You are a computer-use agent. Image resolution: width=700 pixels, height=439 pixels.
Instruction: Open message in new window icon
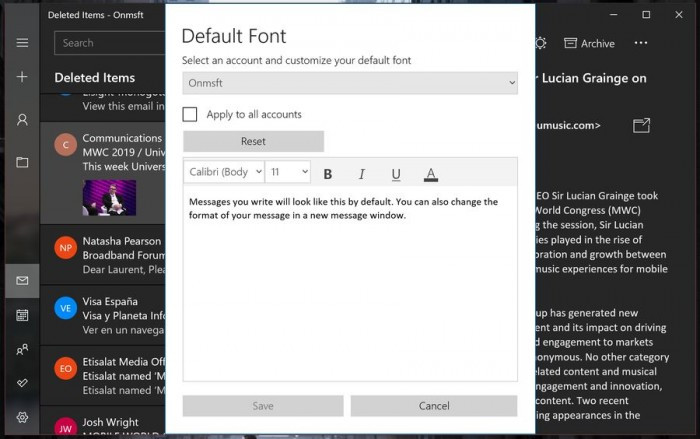(642, 125)
